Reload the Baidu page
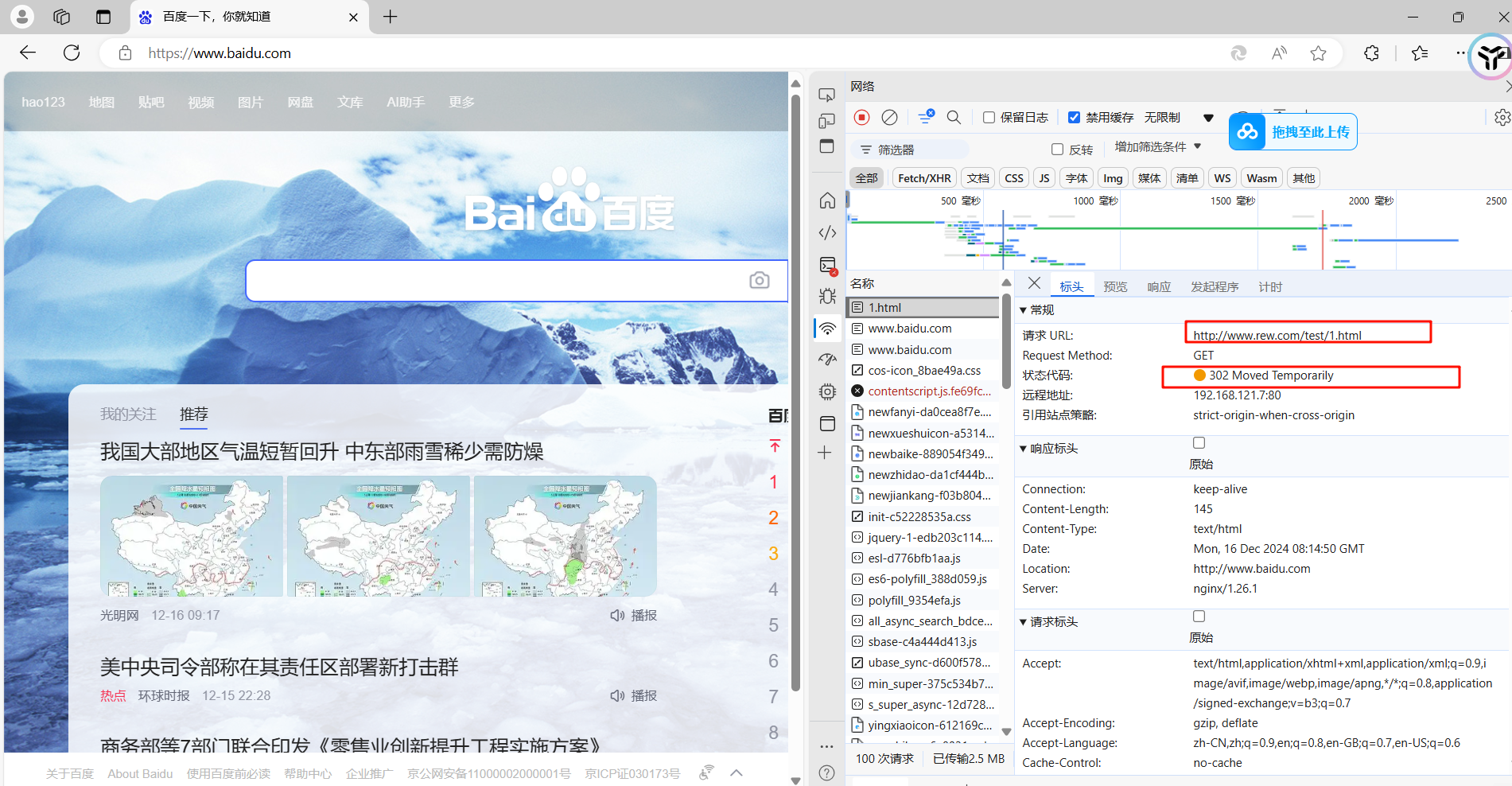 click(72, 53)
